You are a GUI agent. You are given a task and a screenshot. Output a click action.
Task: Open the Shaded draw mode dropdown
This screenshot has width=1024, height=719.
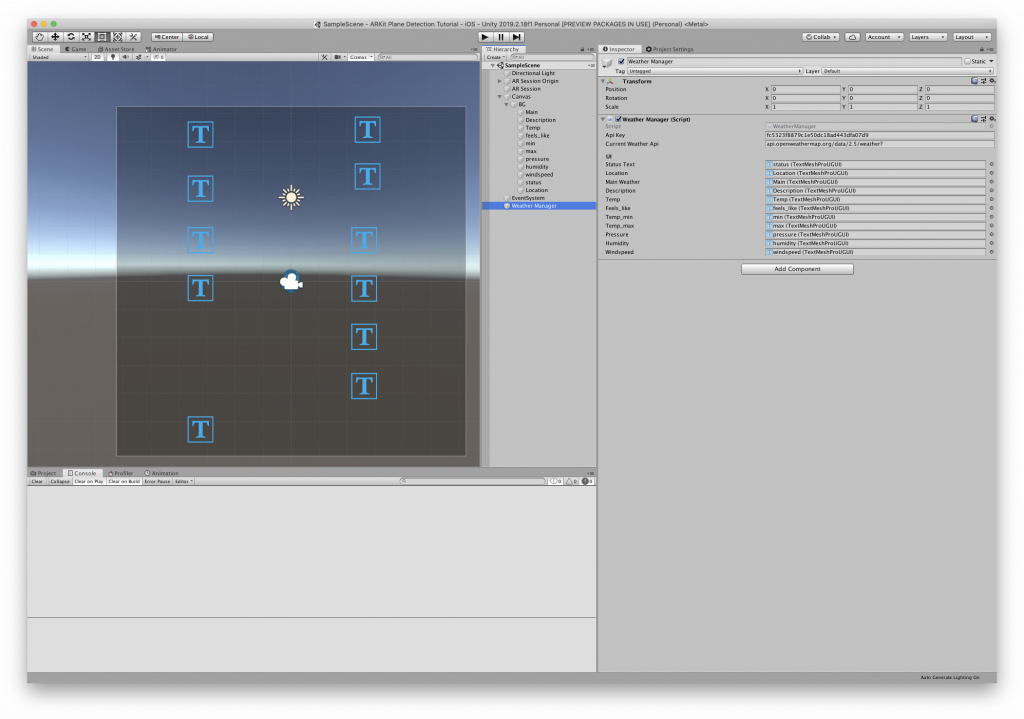pyautogui.click(x=59, y=57)
